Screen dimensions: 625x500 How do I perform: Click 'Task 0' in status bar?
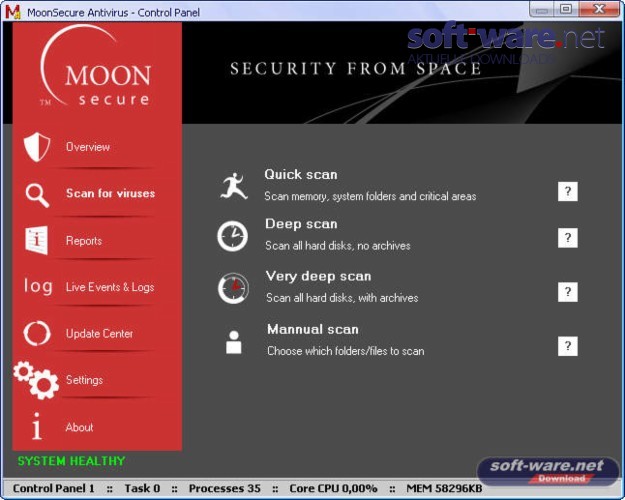142,488
